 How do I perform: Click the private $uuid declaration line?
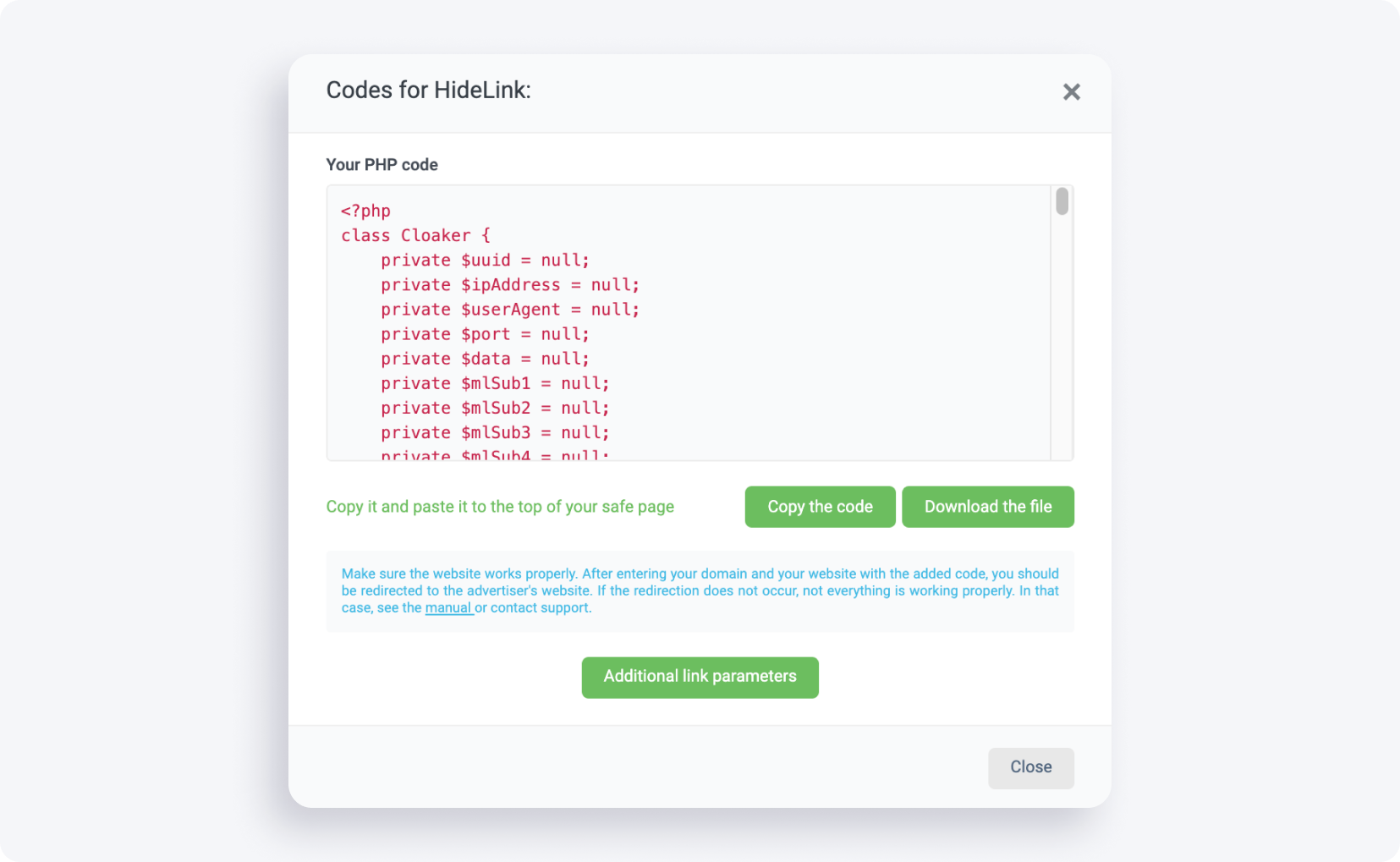coord(464,260)
